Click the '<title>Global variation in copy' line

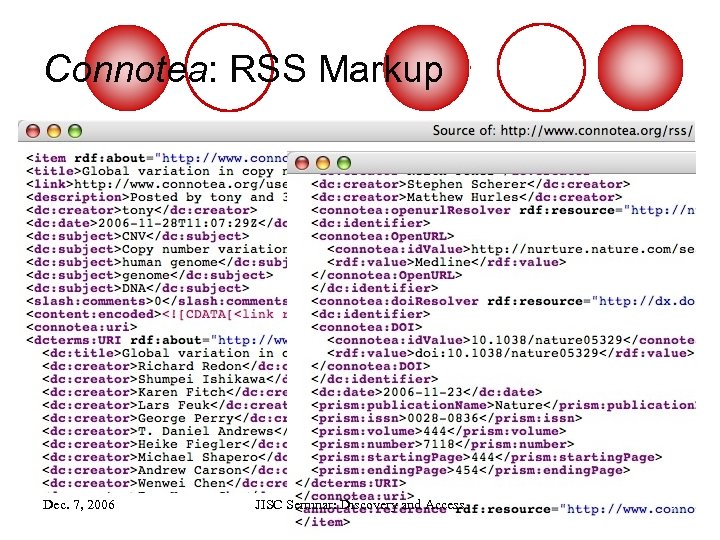click(x=157, y=171)
